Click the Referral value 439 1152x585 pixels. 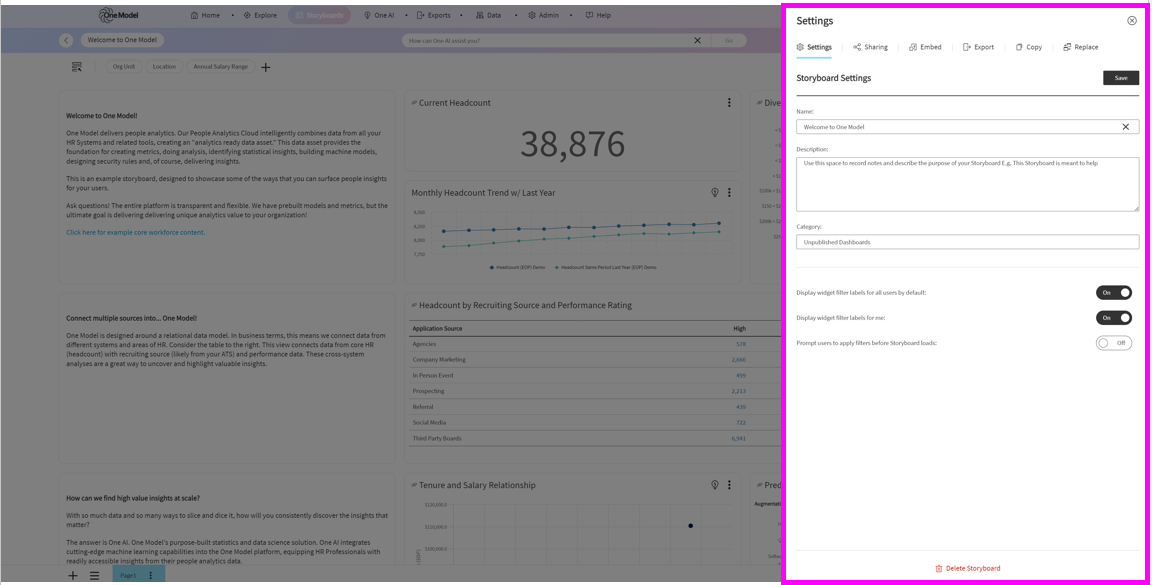click(x=741, y=407)
